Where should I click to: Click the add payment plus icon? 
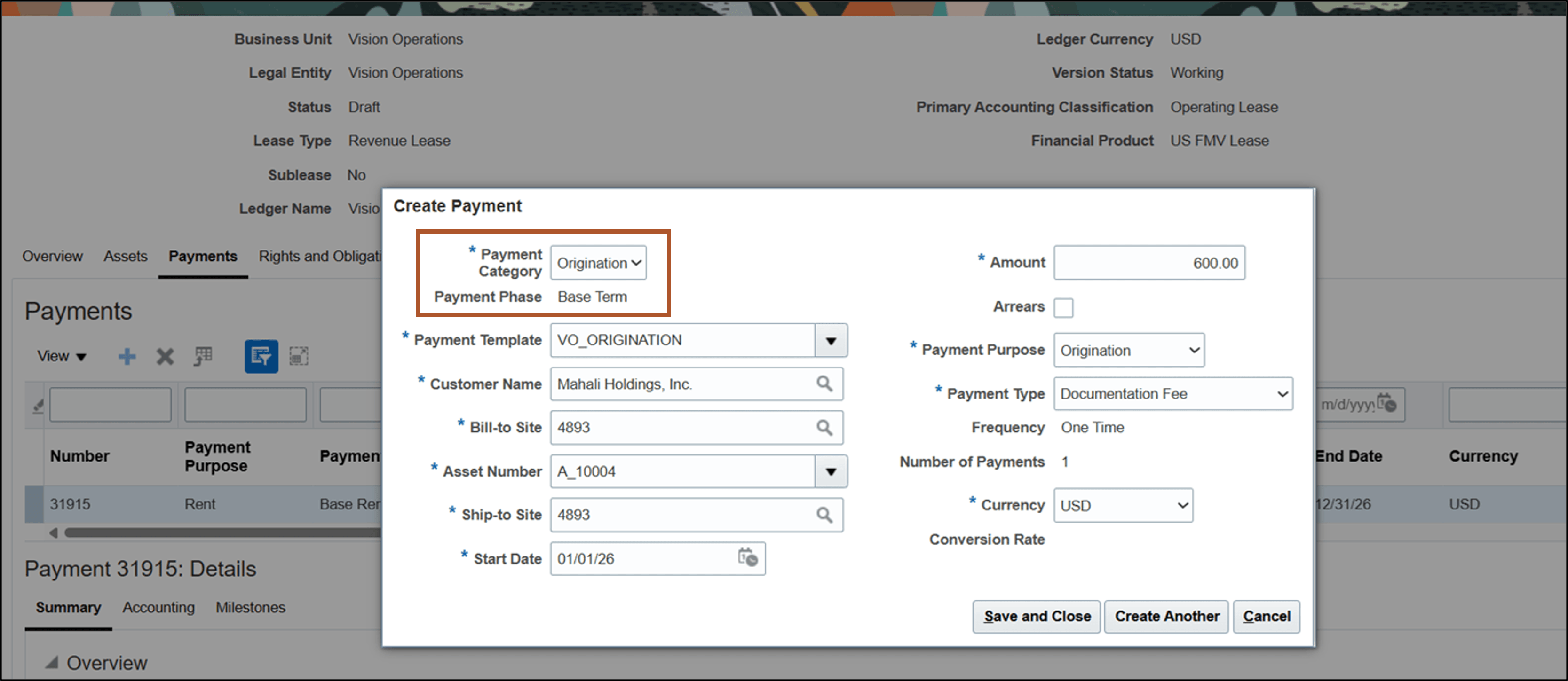[x=127, y=356]
